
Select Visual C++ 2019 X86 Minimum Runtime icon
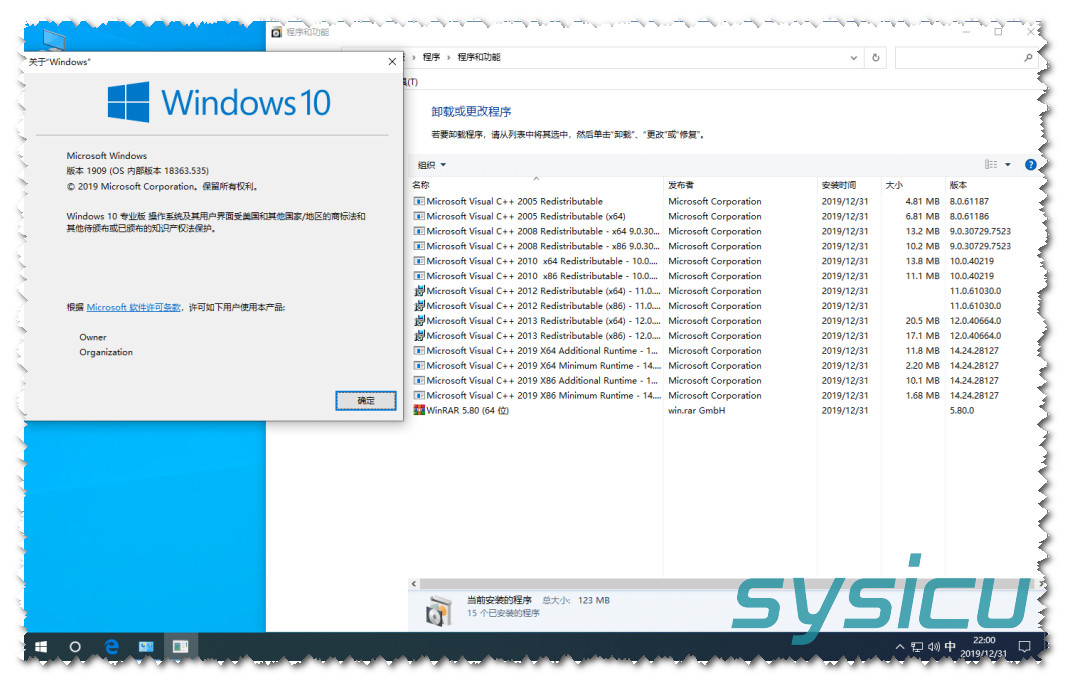coord(419,396)
